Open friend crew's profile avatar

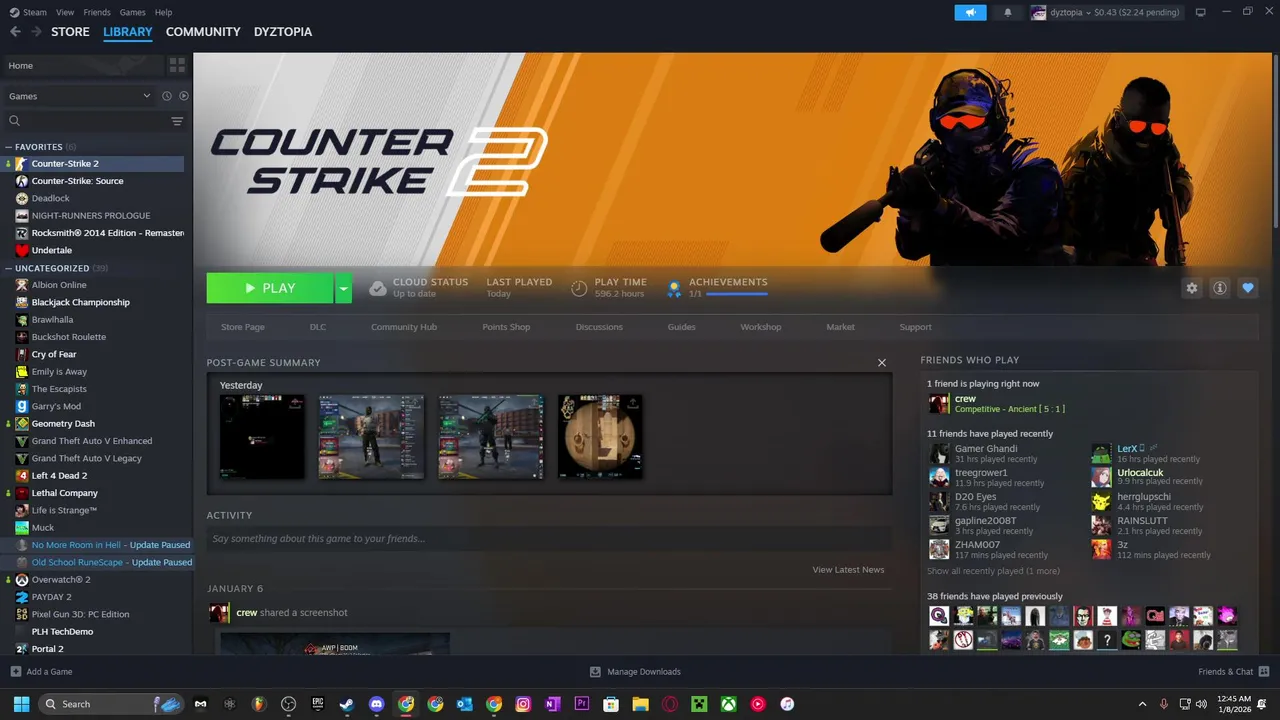point(938,403)
